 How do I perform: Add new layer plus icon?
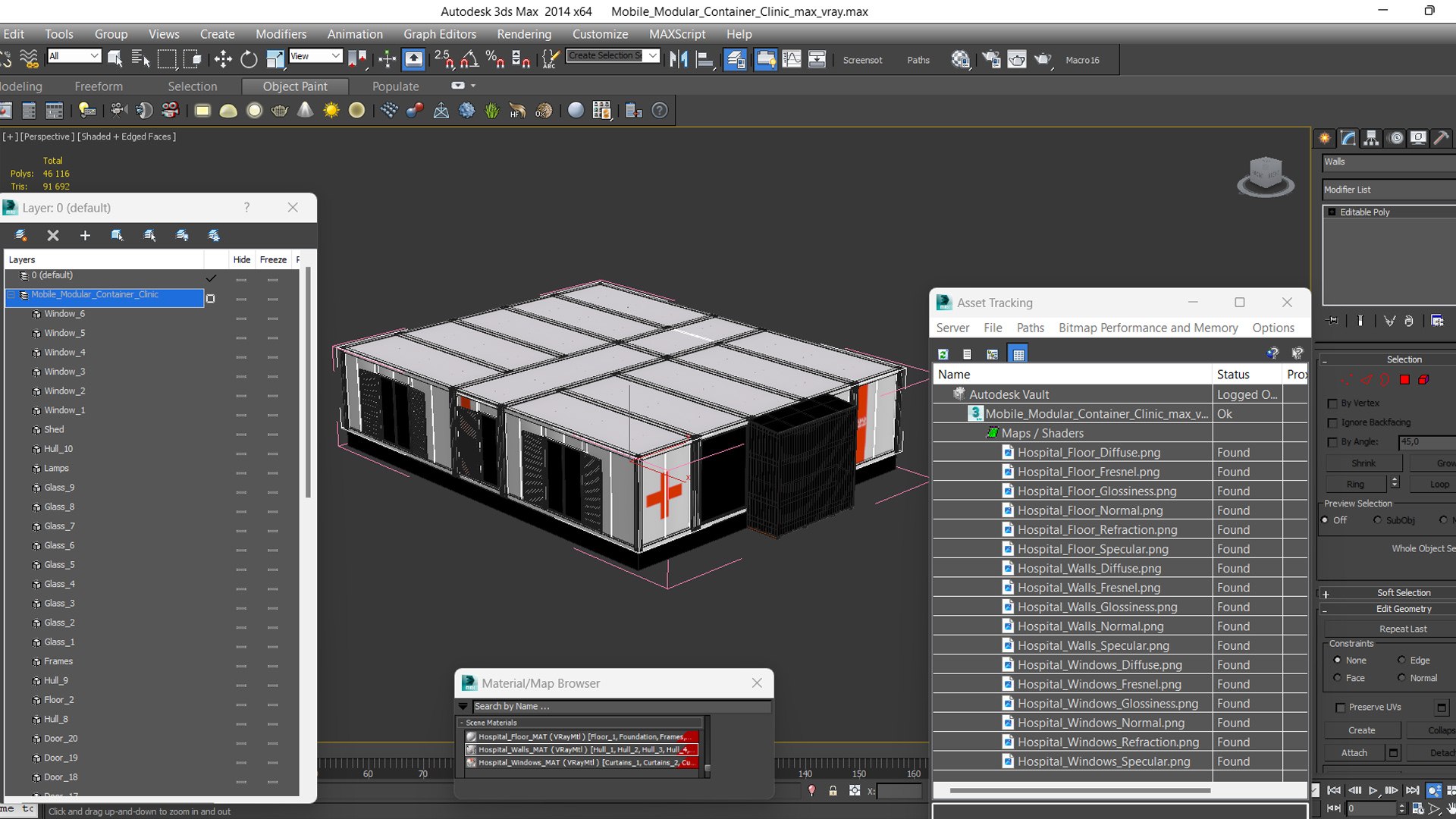[x=85, y=236]
